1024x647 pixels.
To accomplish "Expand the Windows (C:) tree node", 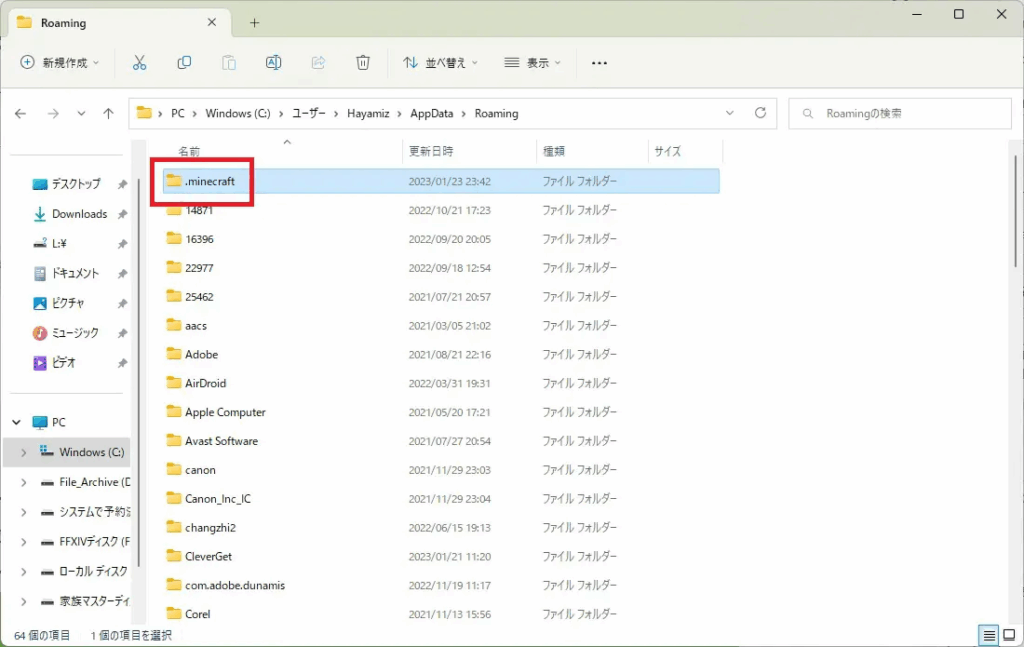I will click(23, 453).
